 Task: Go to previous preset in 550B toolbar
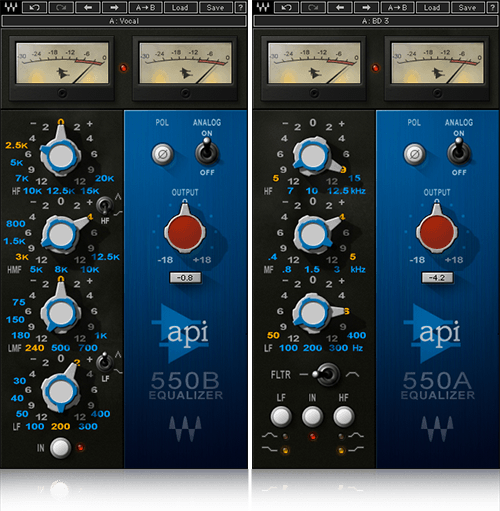(x=88, y=7)
